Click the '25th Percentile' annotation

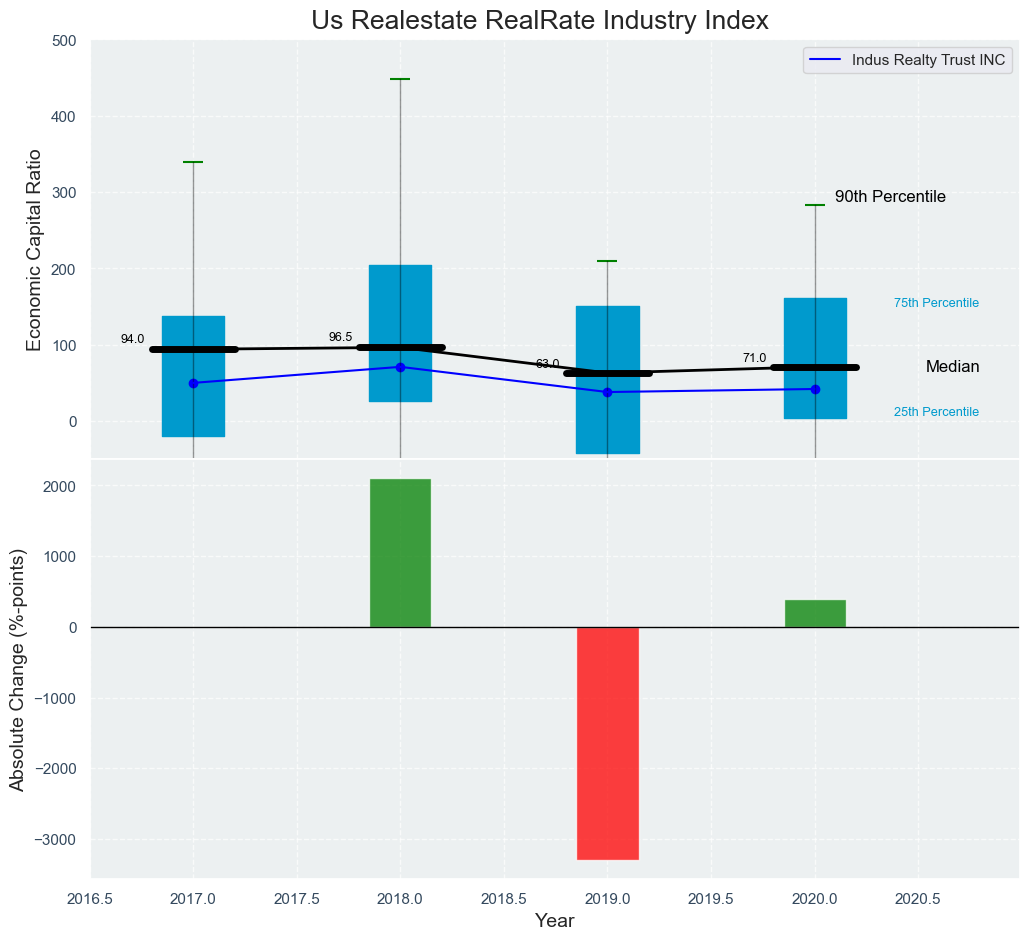pyautogui.click(x=936, y=412)
